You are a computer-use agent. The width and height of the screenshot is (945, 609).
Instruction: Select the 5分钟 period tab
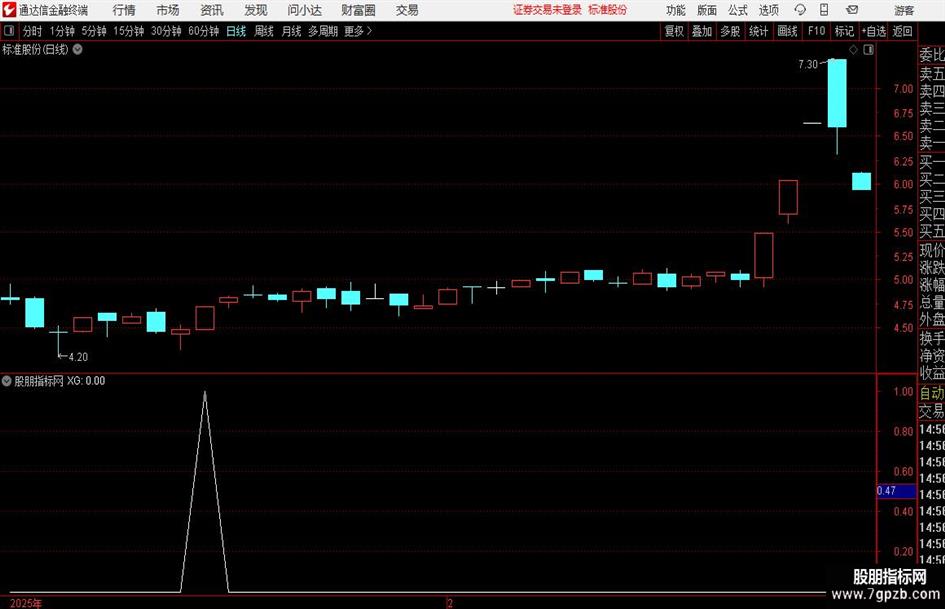coord(93,31)
